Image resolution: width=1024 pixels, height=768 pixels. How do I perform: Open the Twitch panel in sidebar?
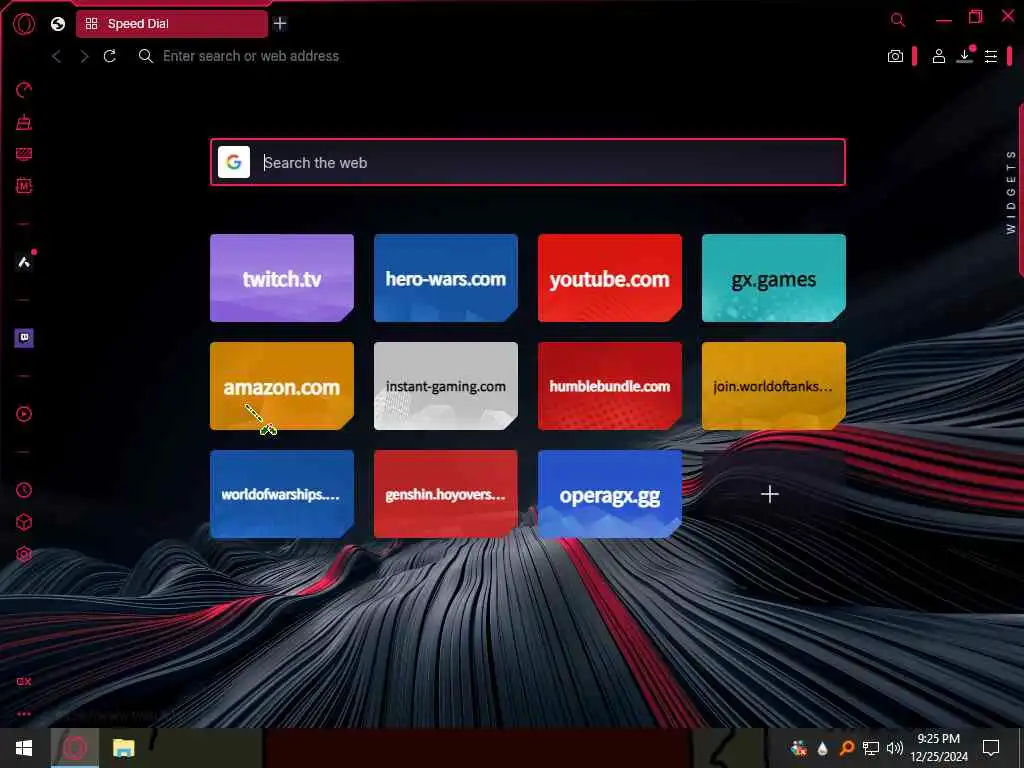24,338
